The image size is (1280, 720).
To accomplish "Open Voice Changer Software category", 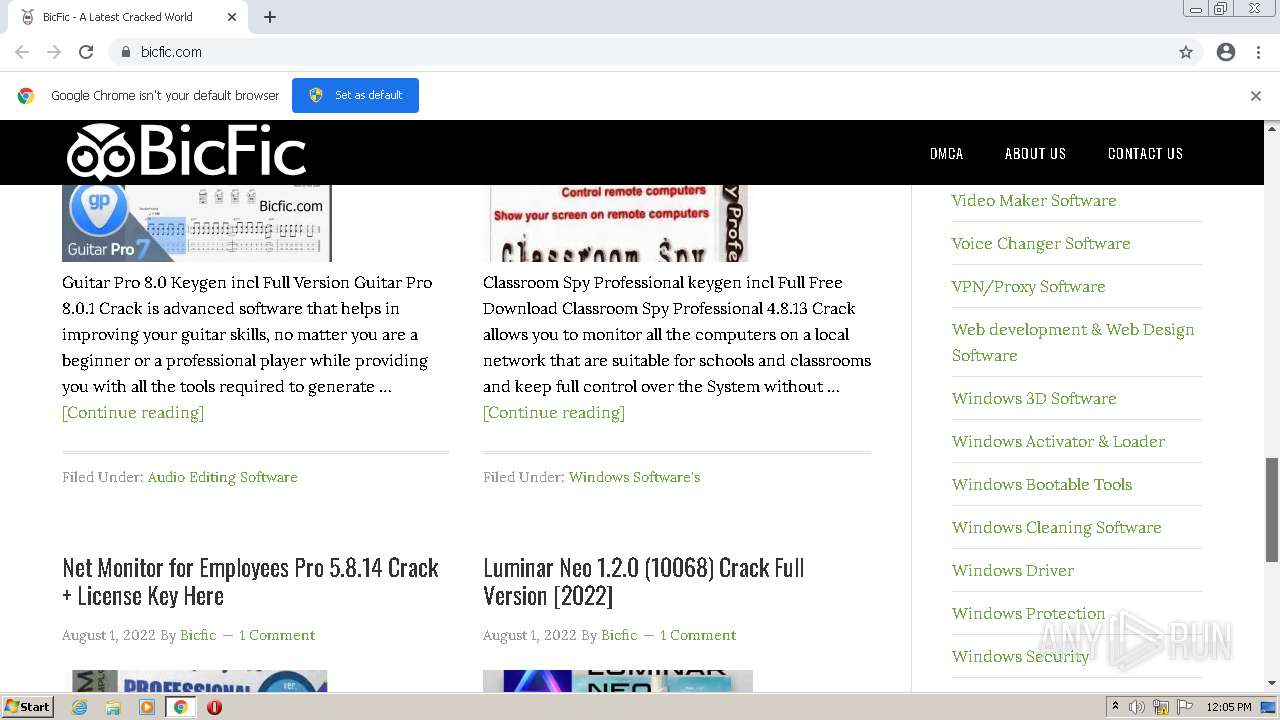I will pyautogui.click(x=1041, y=243).
